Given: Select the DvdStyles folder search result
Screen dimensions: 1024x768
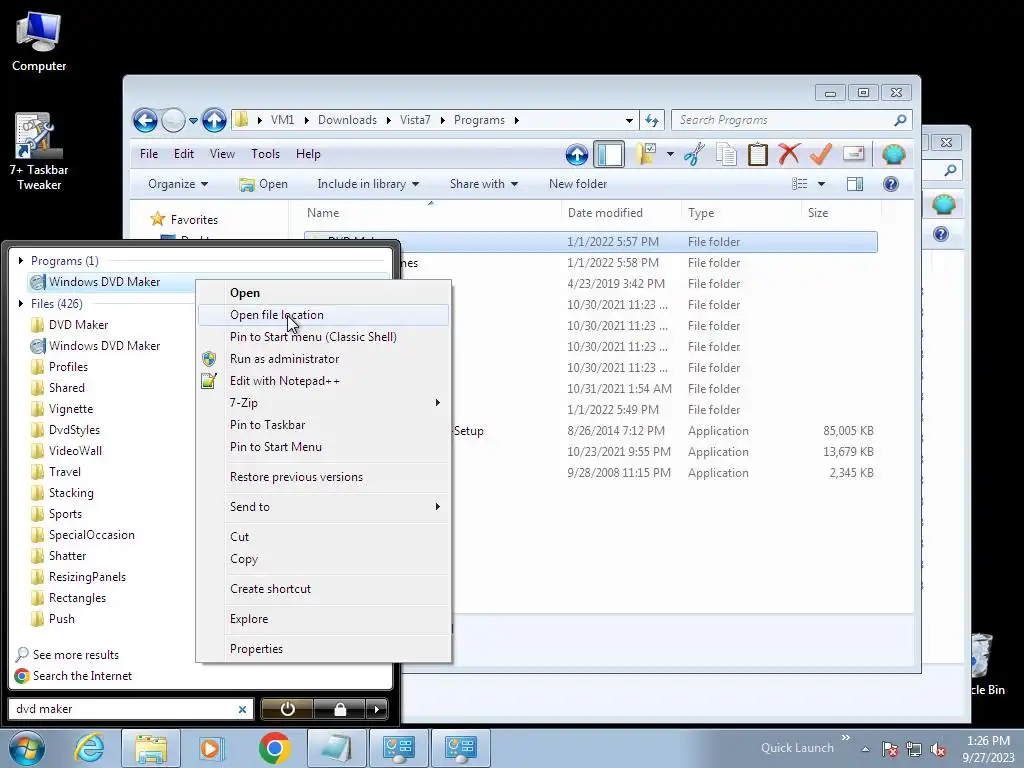Looking at the screenshot, I should pos(74,430).
